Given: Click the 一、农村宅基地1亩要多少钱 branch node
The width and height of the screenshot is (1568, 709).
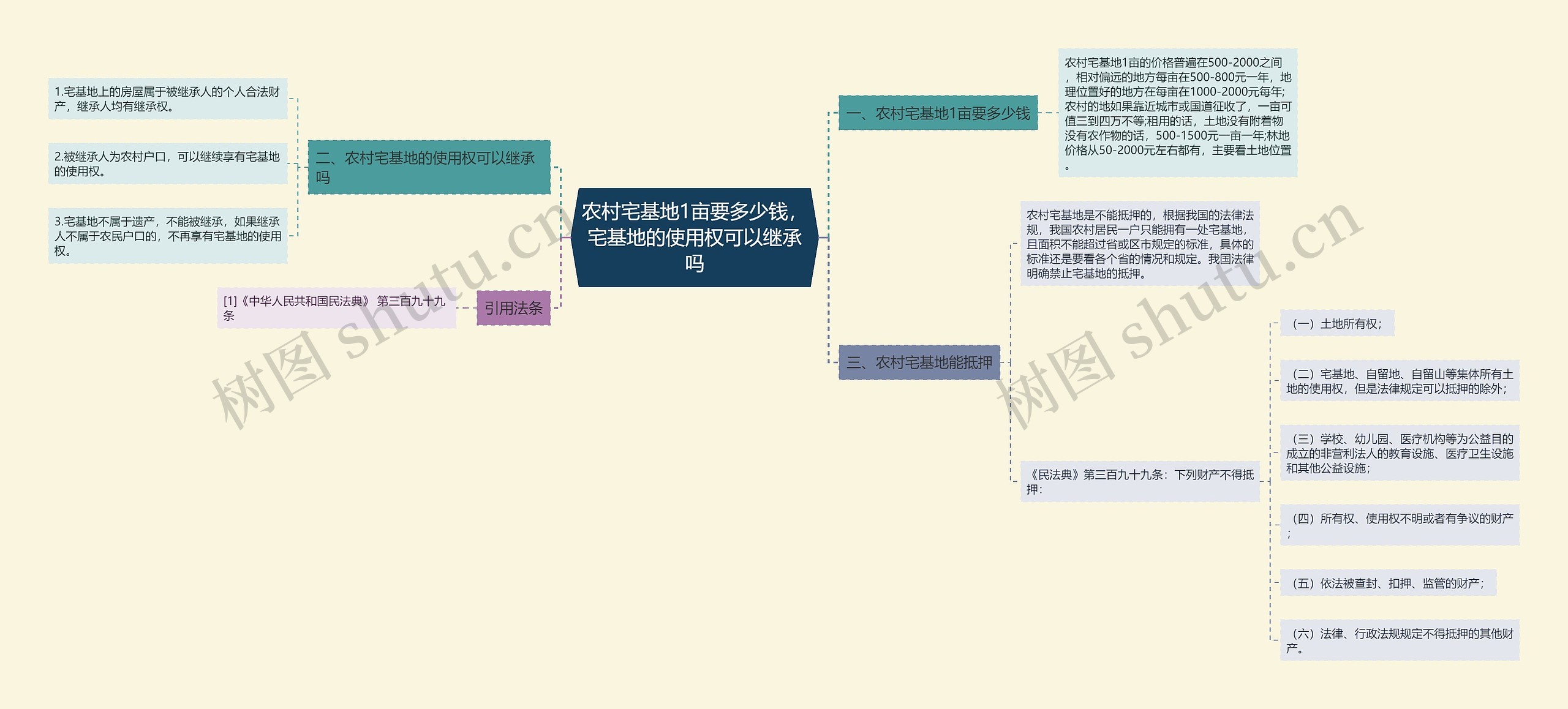Looking at the screenshot, I should coord(937,113).
